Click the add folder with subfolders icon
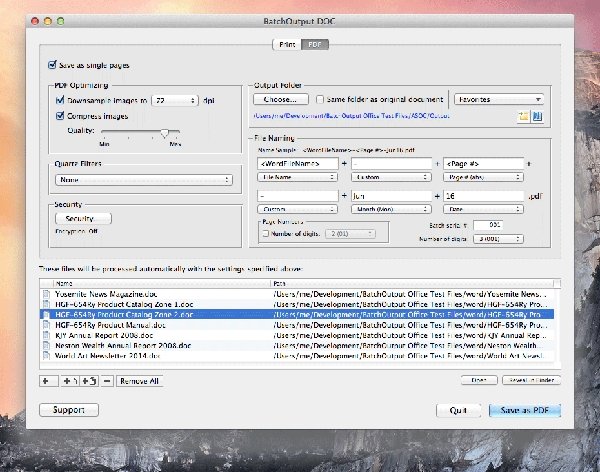 pos(90,381)
